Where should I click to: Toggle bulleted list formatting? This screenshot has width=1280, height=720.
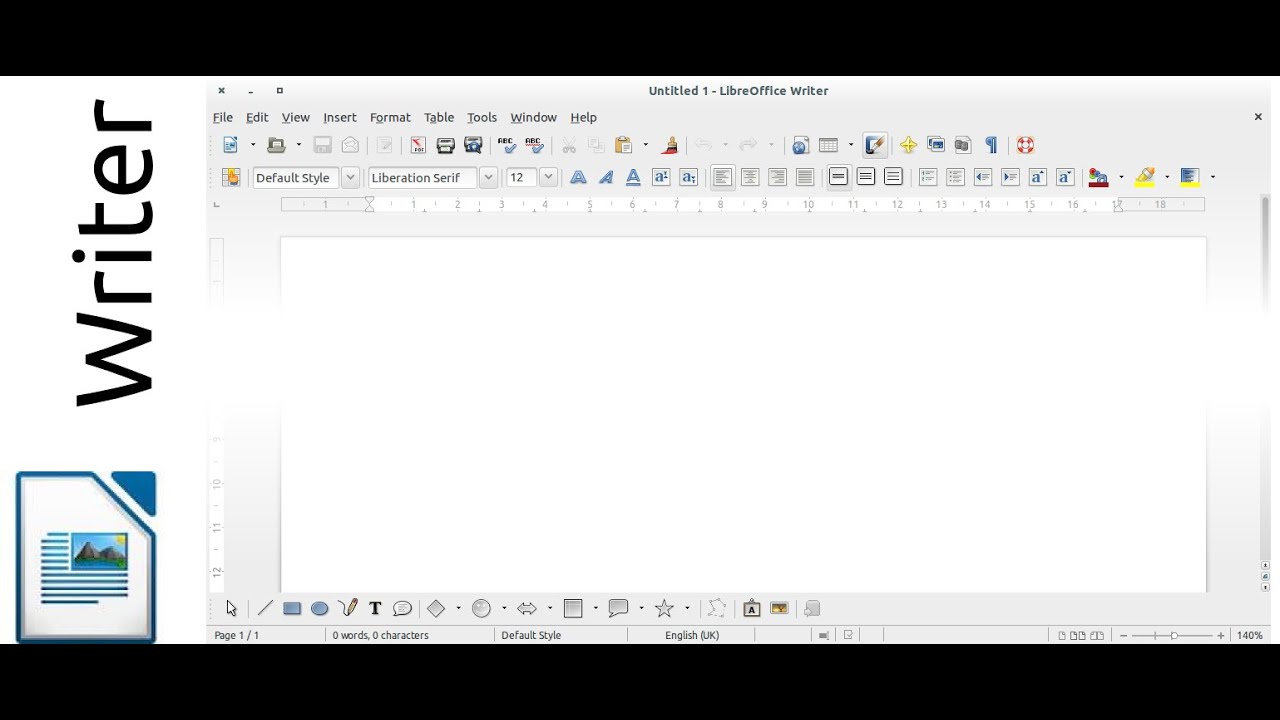[x=955, y=177]
